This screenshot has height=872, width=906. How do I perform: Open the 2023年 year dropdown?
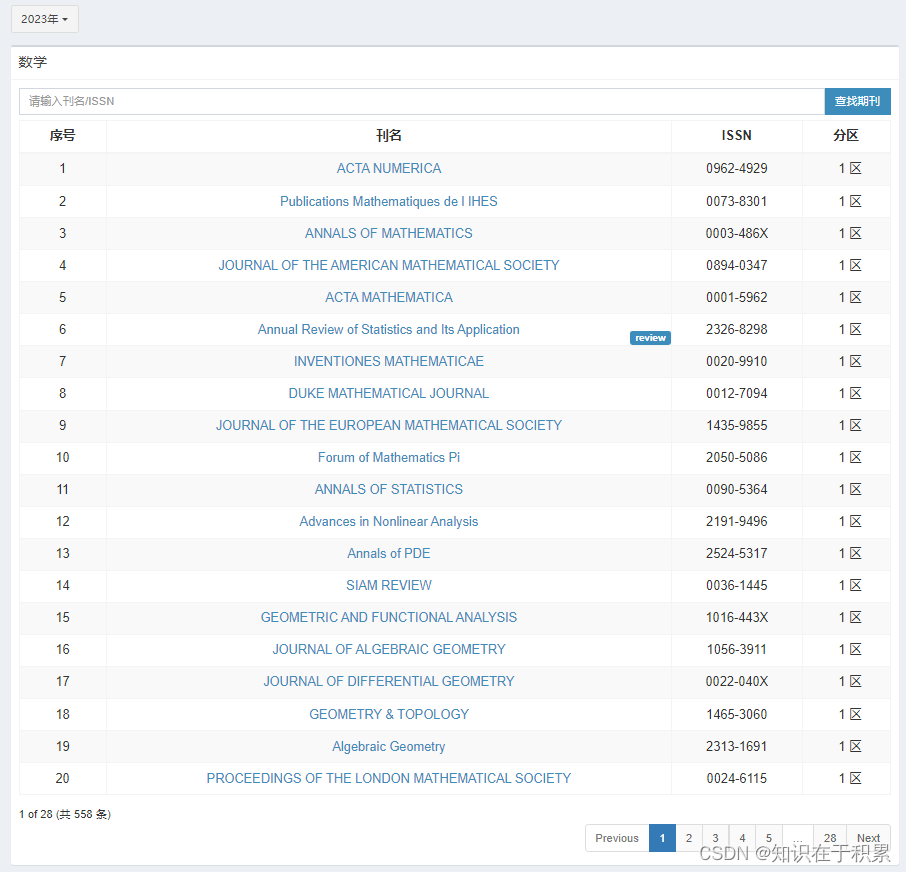point(44,19)
